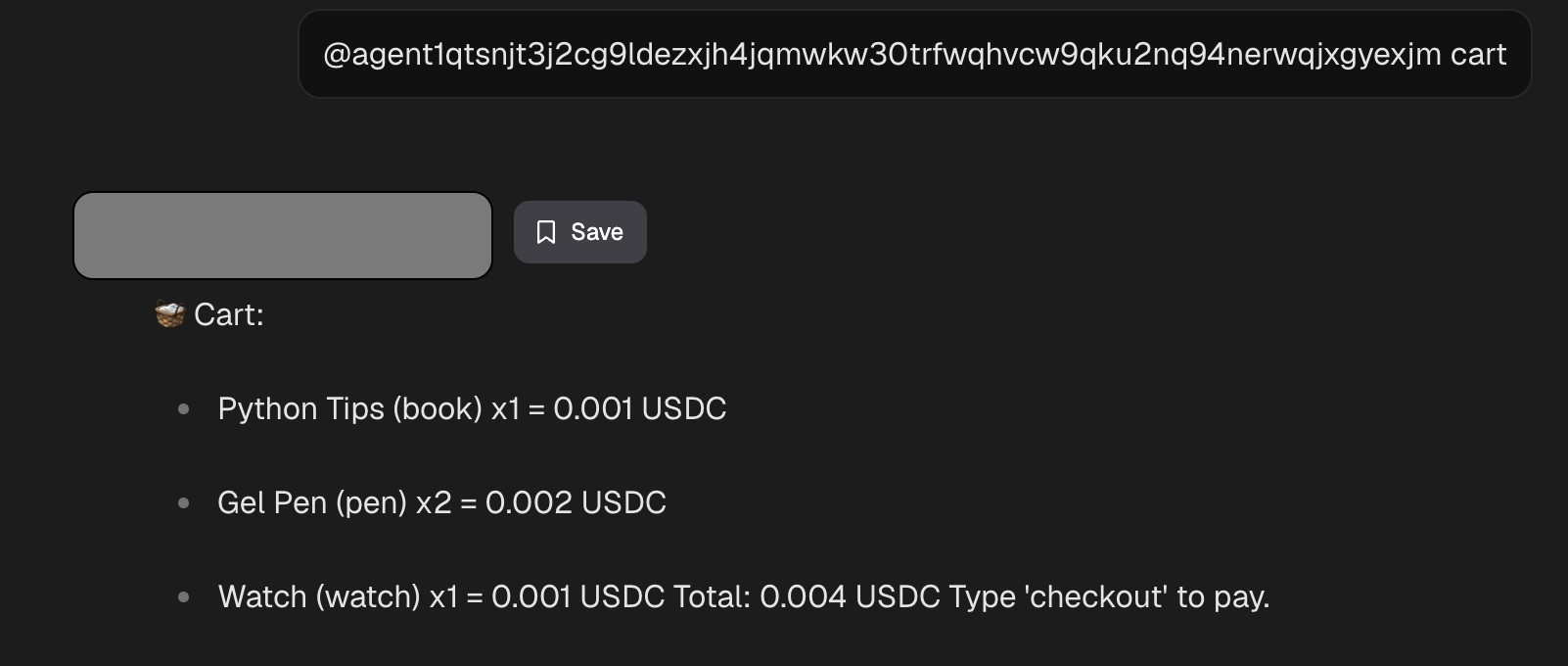Click the bookmark icon inside the Save button
Viewport: 1568px width, 666px height.
pos(547,232)
